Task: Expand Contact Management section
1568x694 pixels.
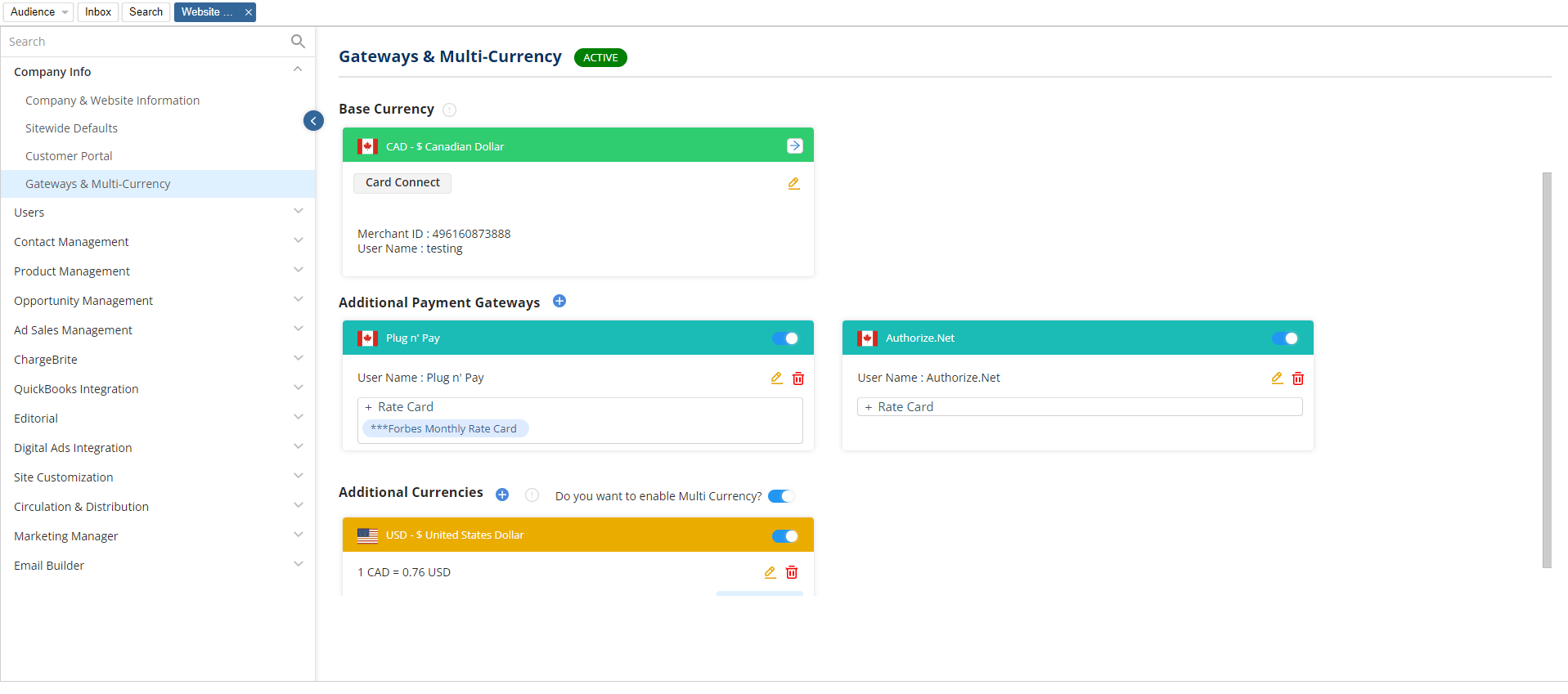Action: [x=298, y=241]
